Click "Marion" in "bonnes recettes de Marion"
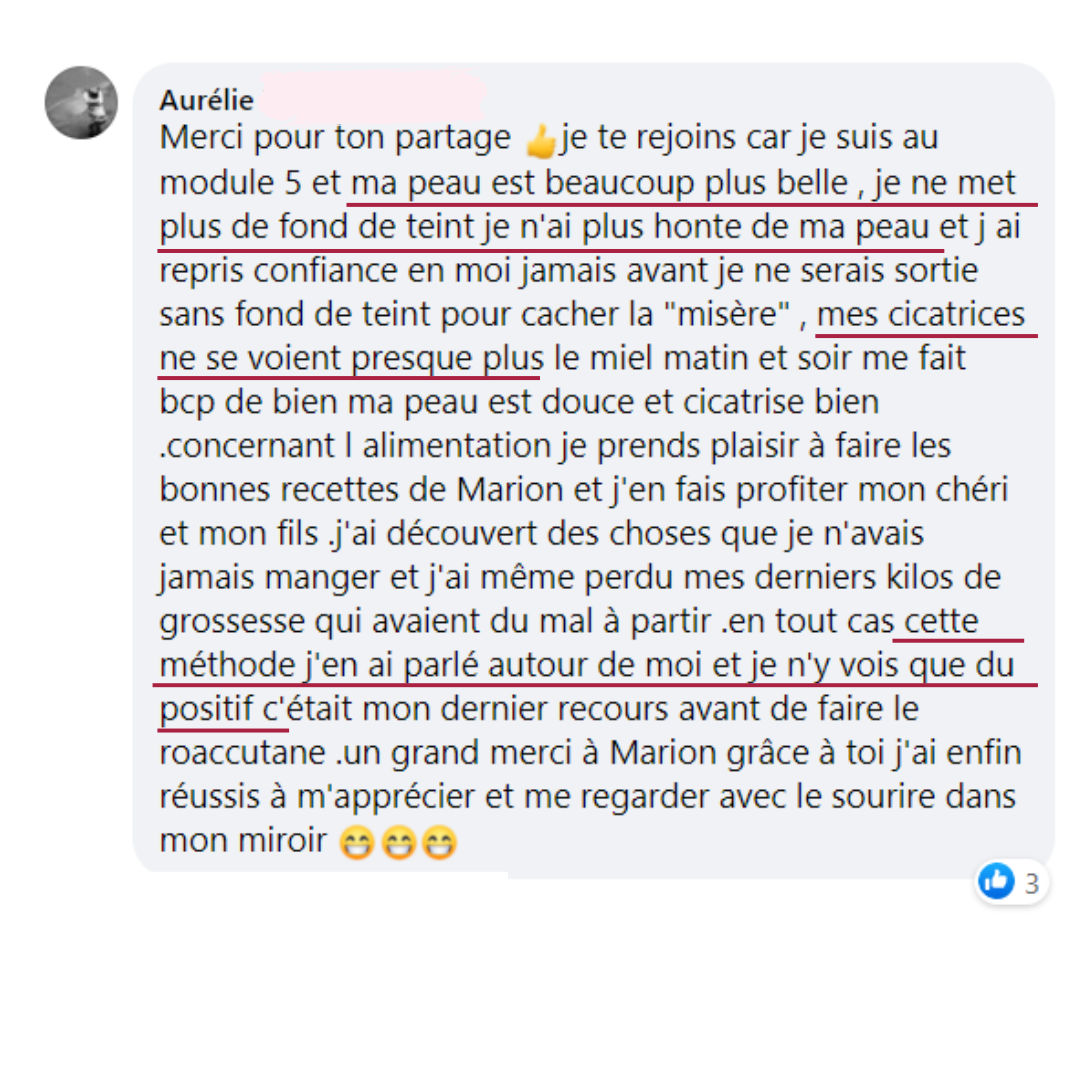This screenshot has width=1080, height=1080. [510, 490]
